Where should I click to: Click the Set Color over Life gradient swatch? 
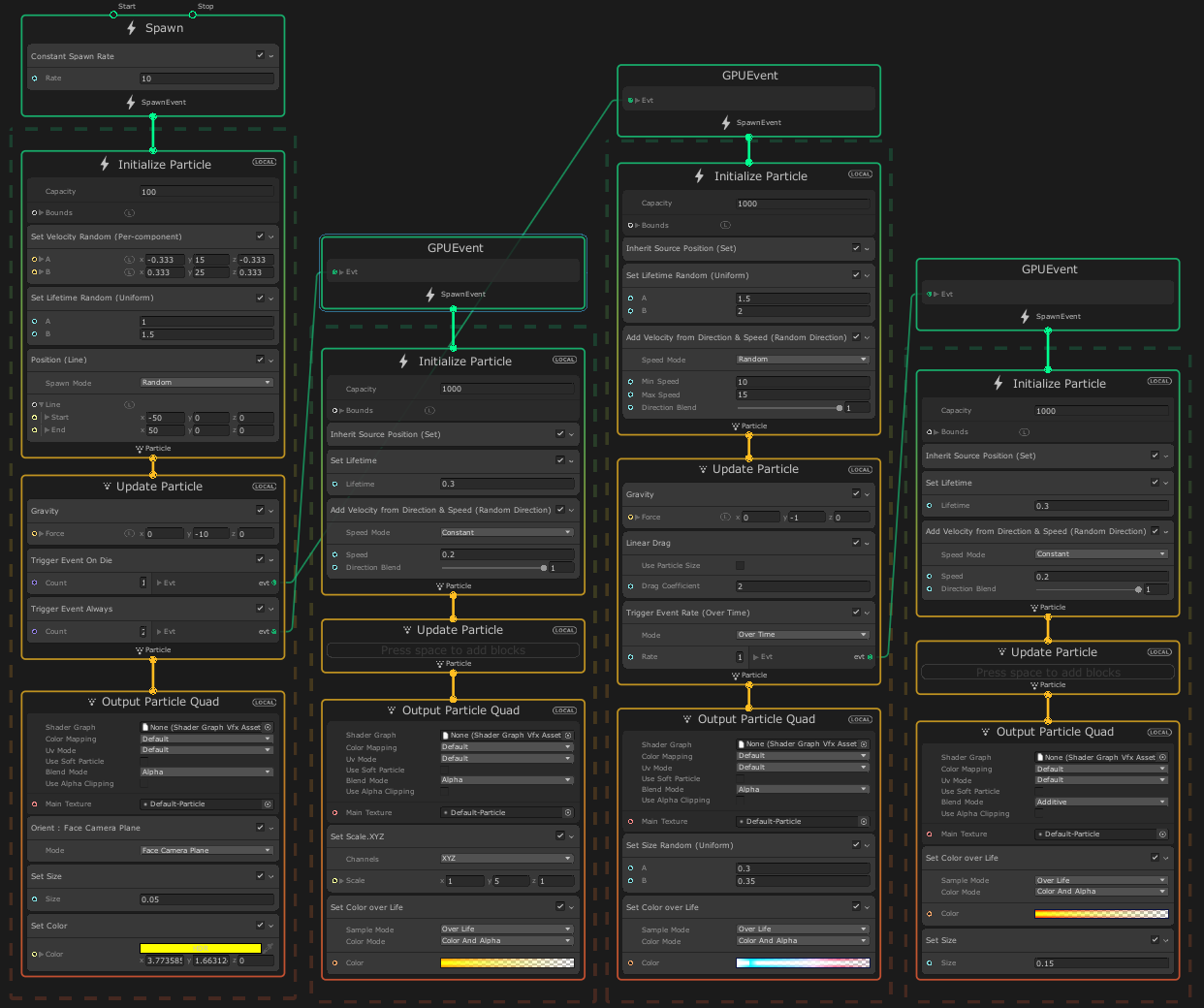pos(506,962)
